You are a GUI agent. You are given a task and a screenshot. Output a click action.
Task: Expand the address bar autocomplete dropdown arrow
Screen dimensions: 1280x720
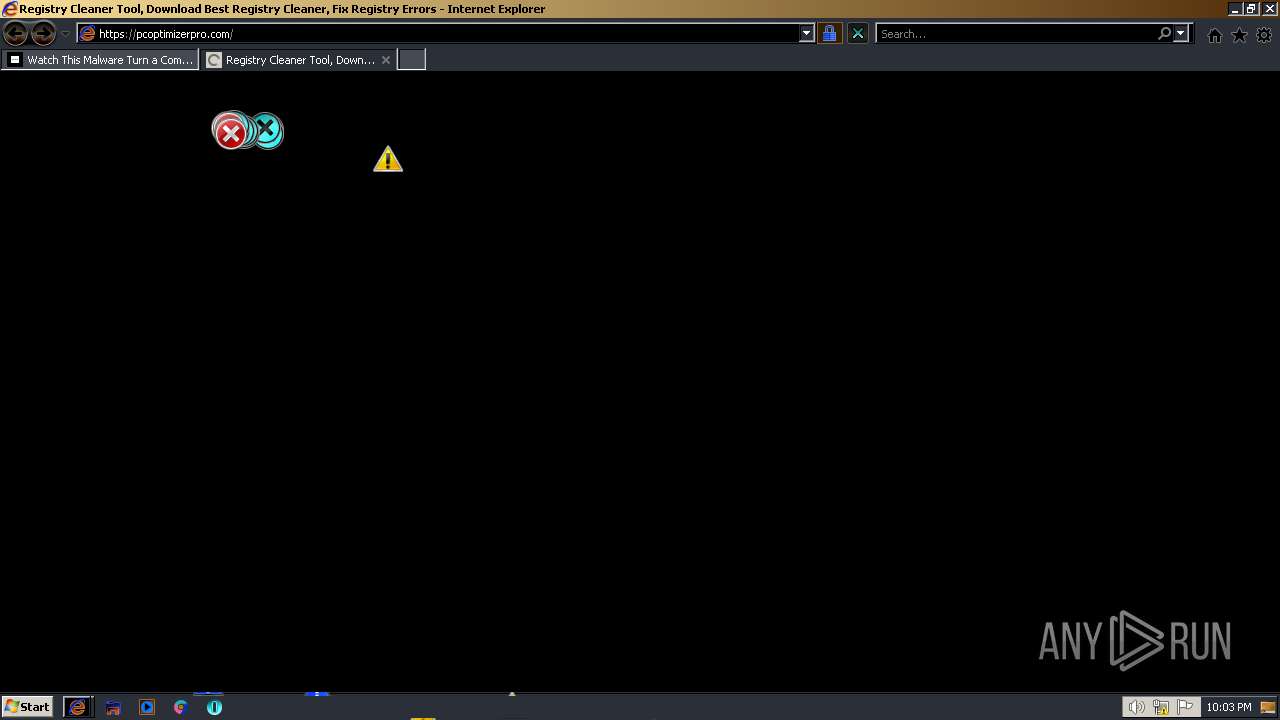(x=807, y=34)
